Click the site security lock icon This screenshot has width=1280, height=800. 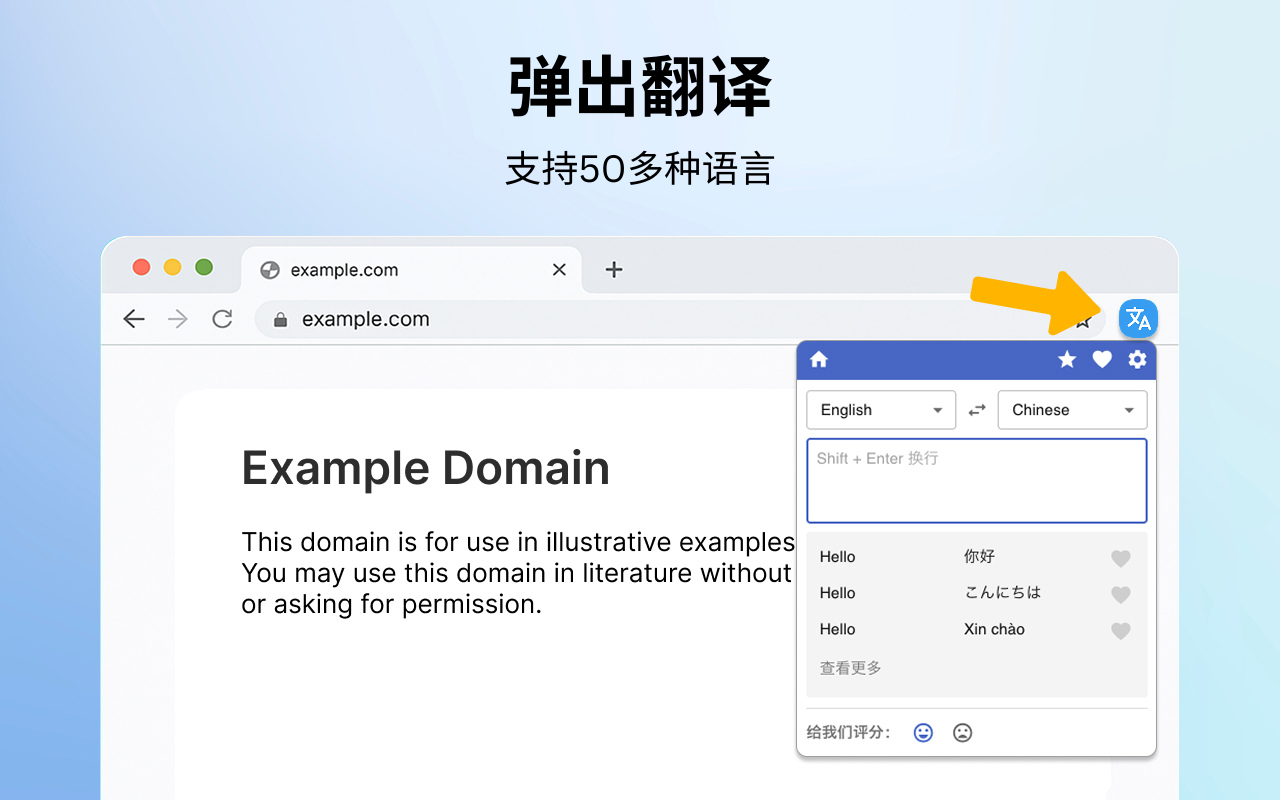click(280, 318)
